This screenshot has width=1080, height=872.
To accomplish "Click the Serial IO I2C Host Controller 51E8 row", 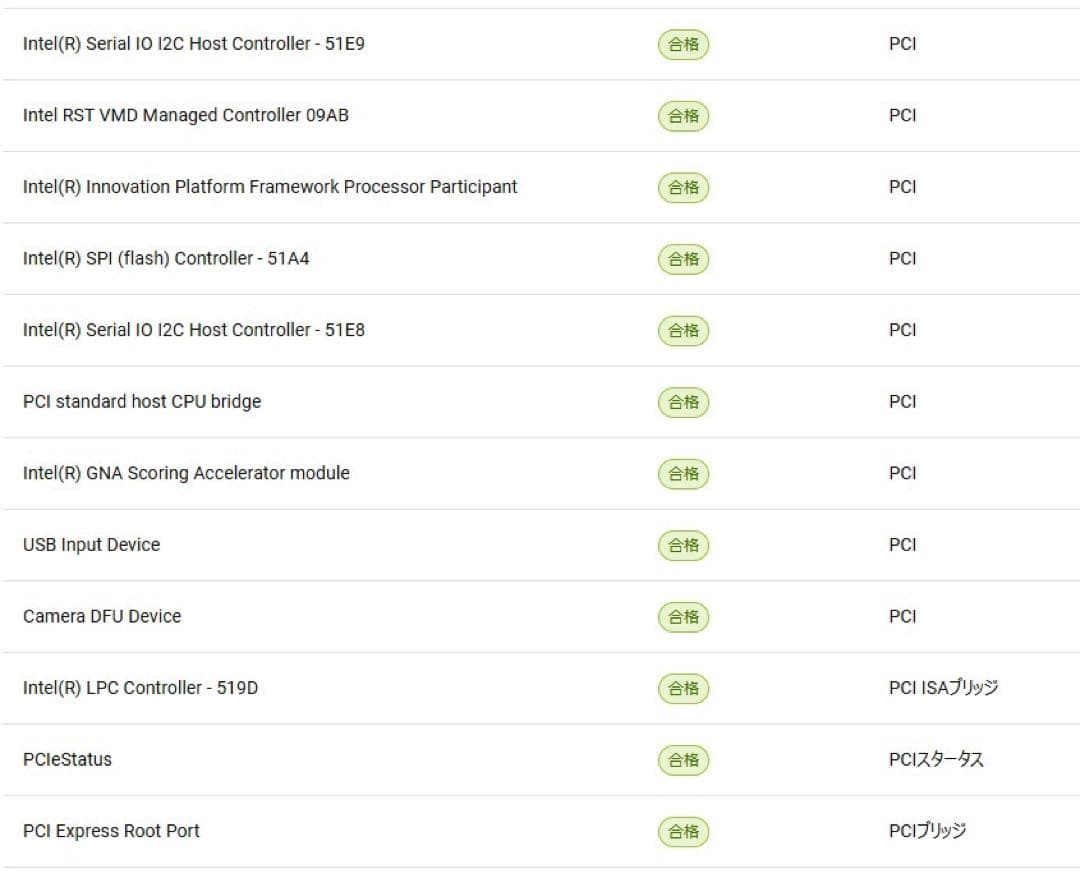I will click(x=193, y=330).
